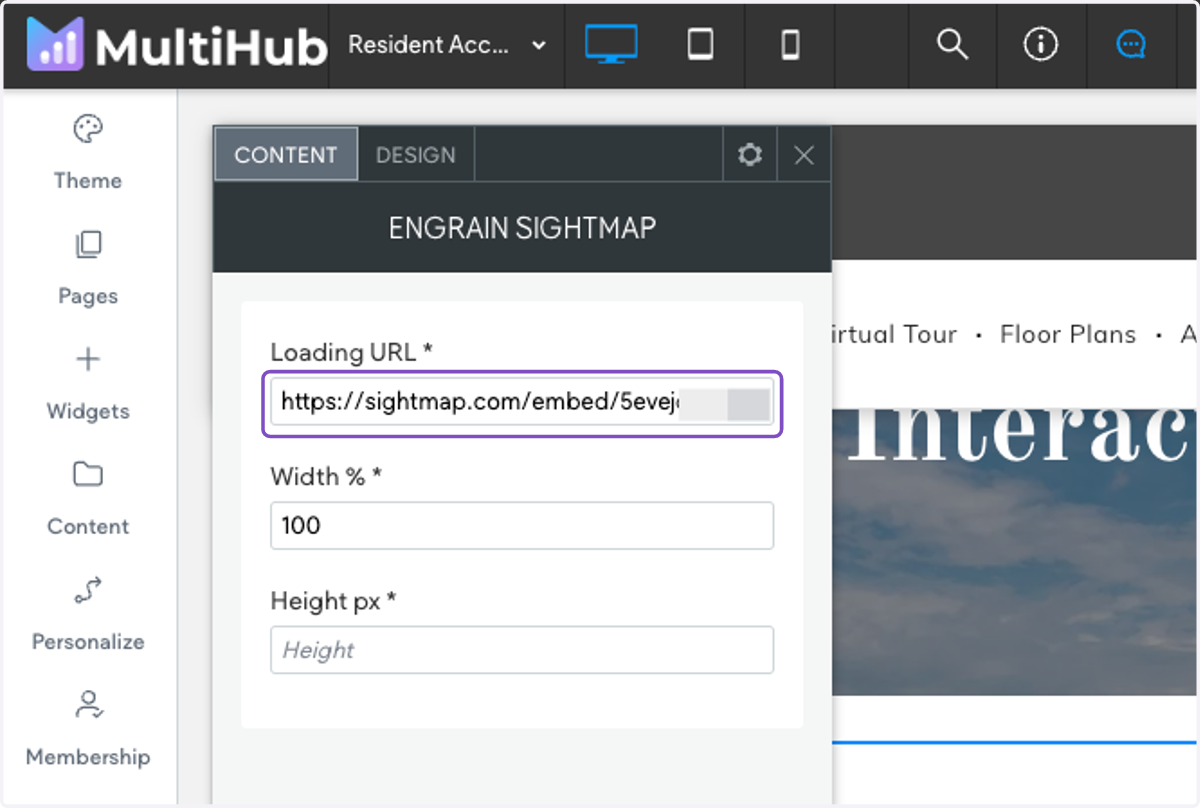Switch to tablet preview mode

coord(700,45)
